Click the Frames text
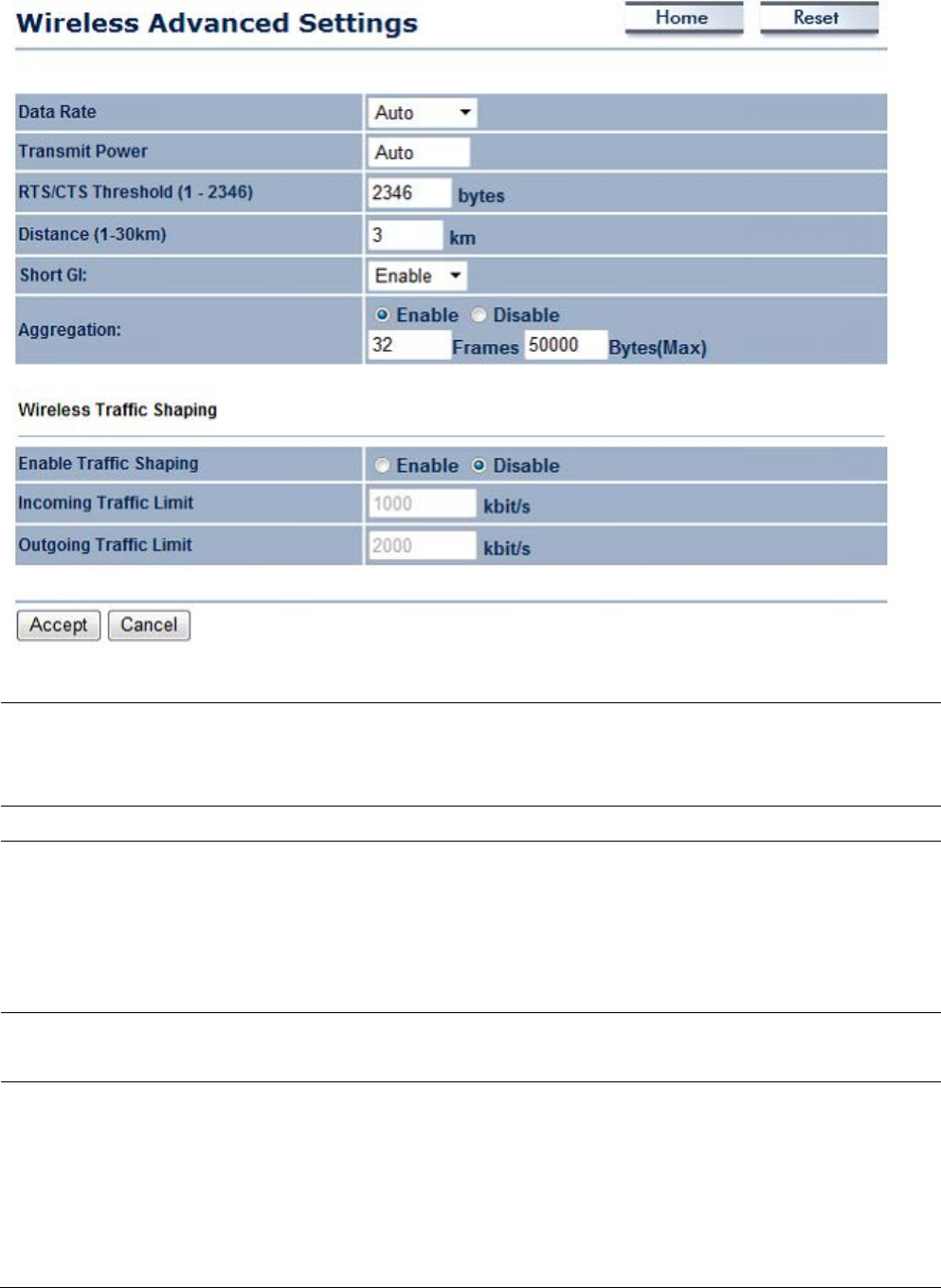 (485, 348)
